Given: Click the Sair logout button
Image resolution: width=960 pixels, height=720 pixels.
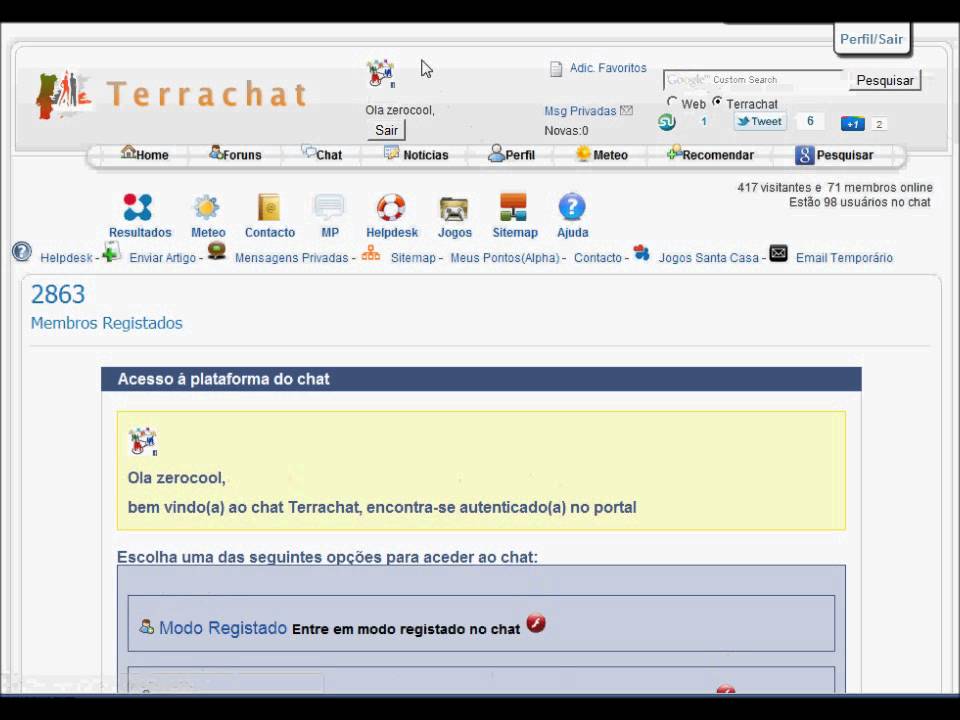Looking at the screenshot, I should point(386,130).
